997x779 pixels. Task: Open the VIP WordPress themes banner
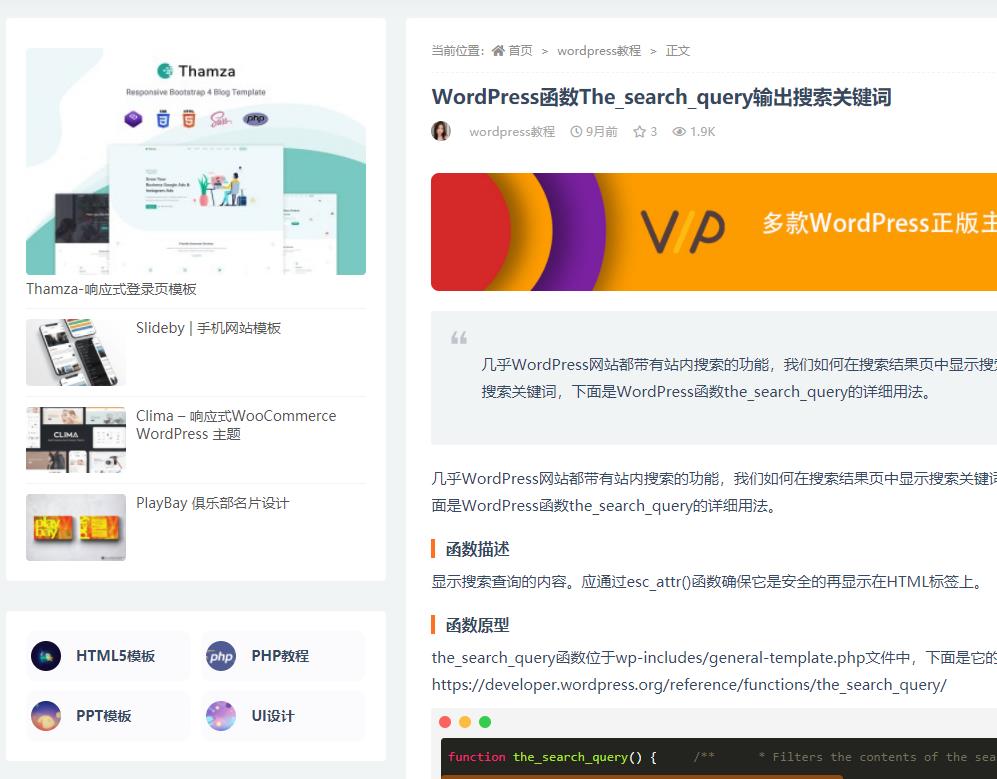click(714, 231)
